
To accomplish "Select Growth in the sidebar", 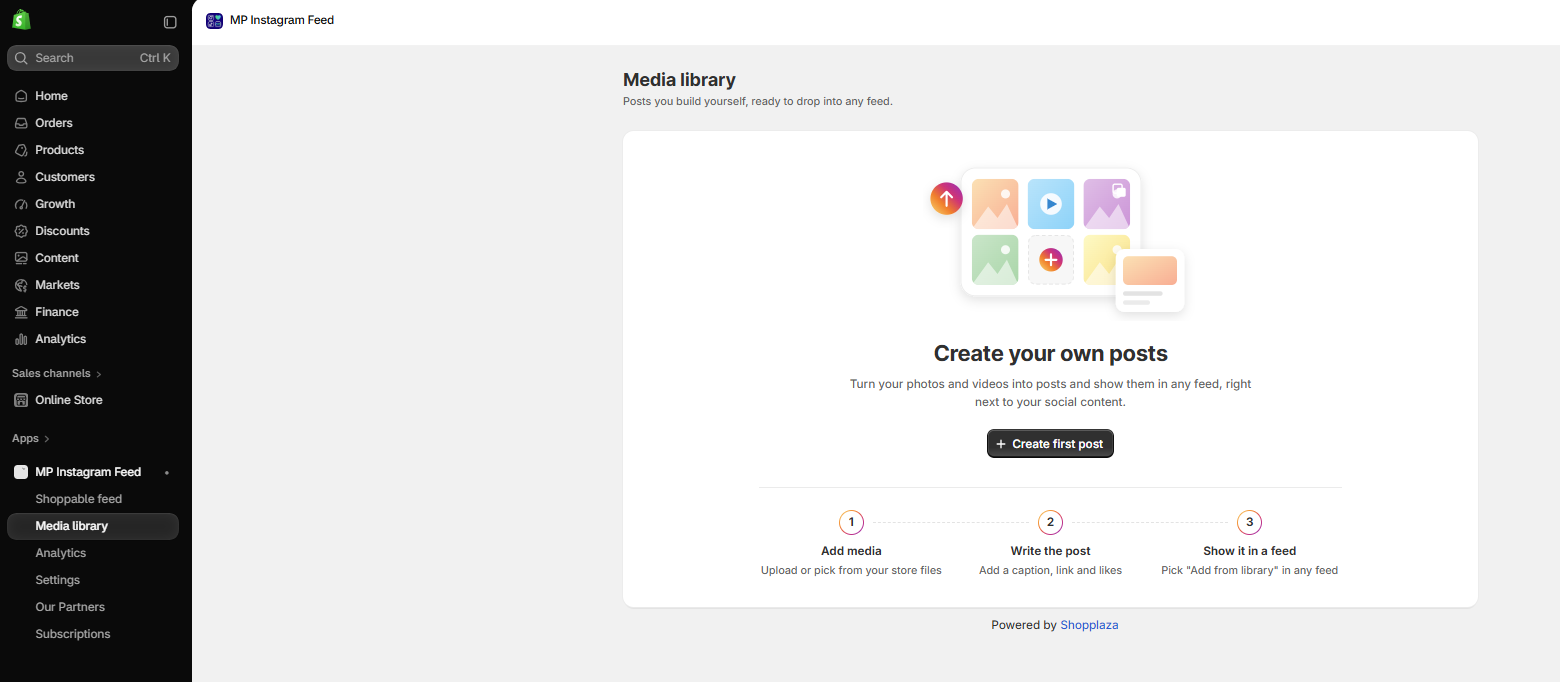I will point(93,204).
